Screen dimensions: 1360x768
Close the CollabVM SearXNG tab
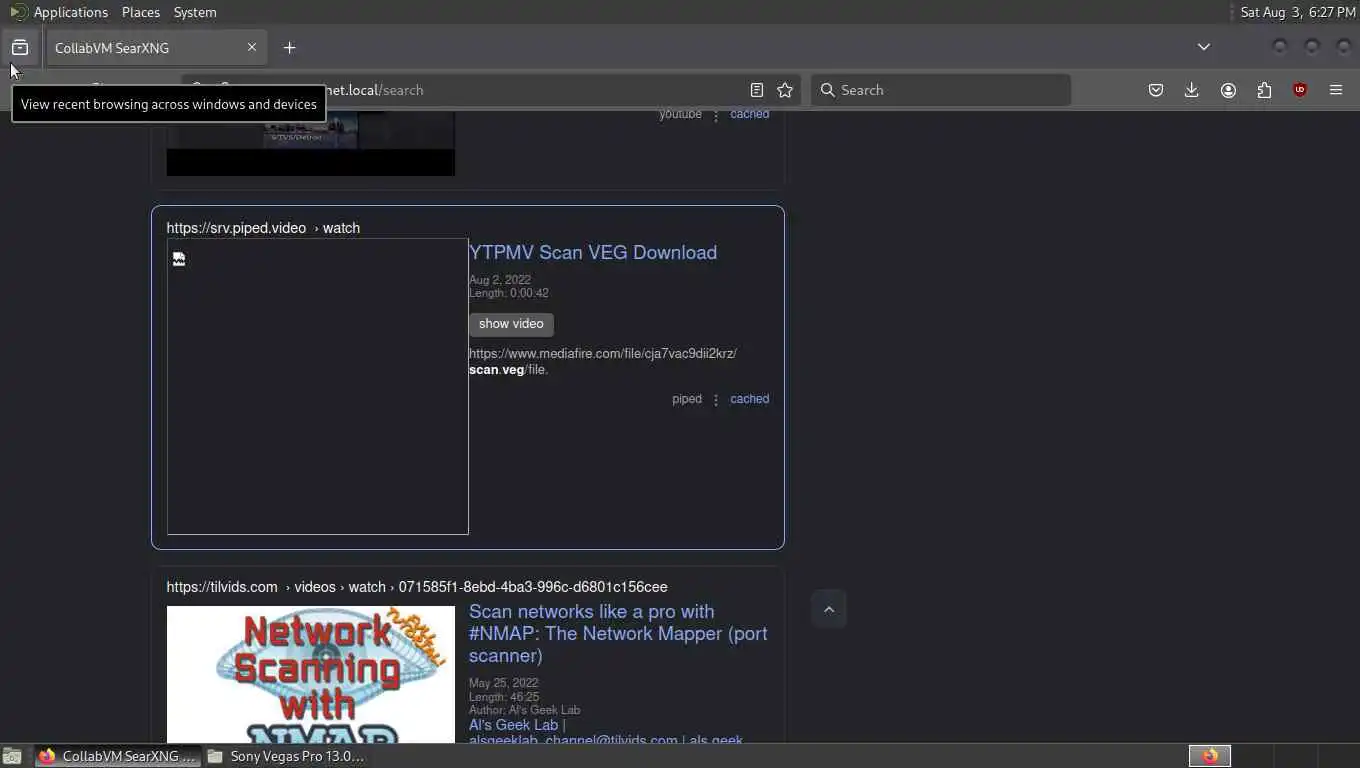coord(252,47)
